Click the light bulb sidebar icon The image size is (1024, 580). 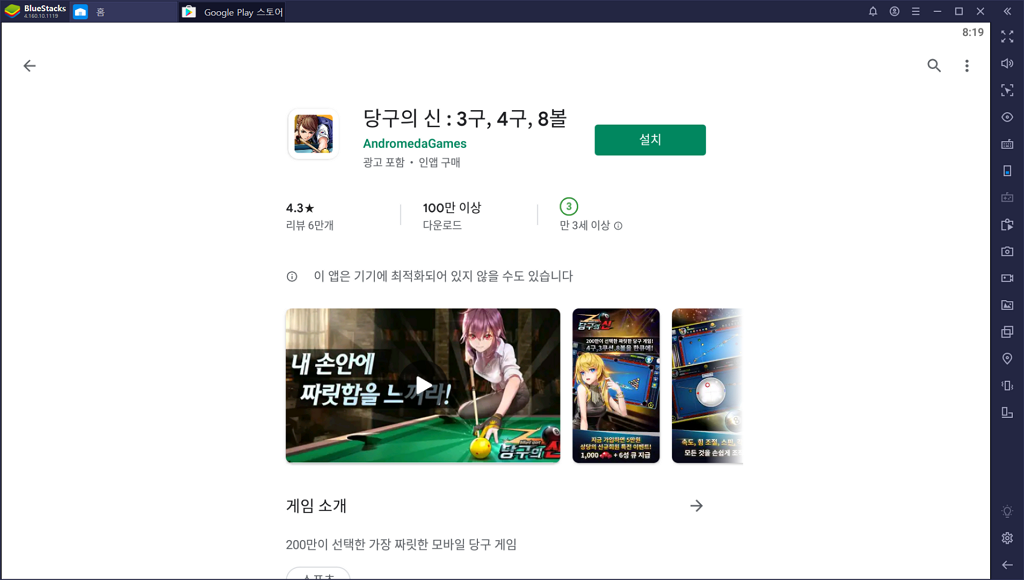click(1007, 511)
